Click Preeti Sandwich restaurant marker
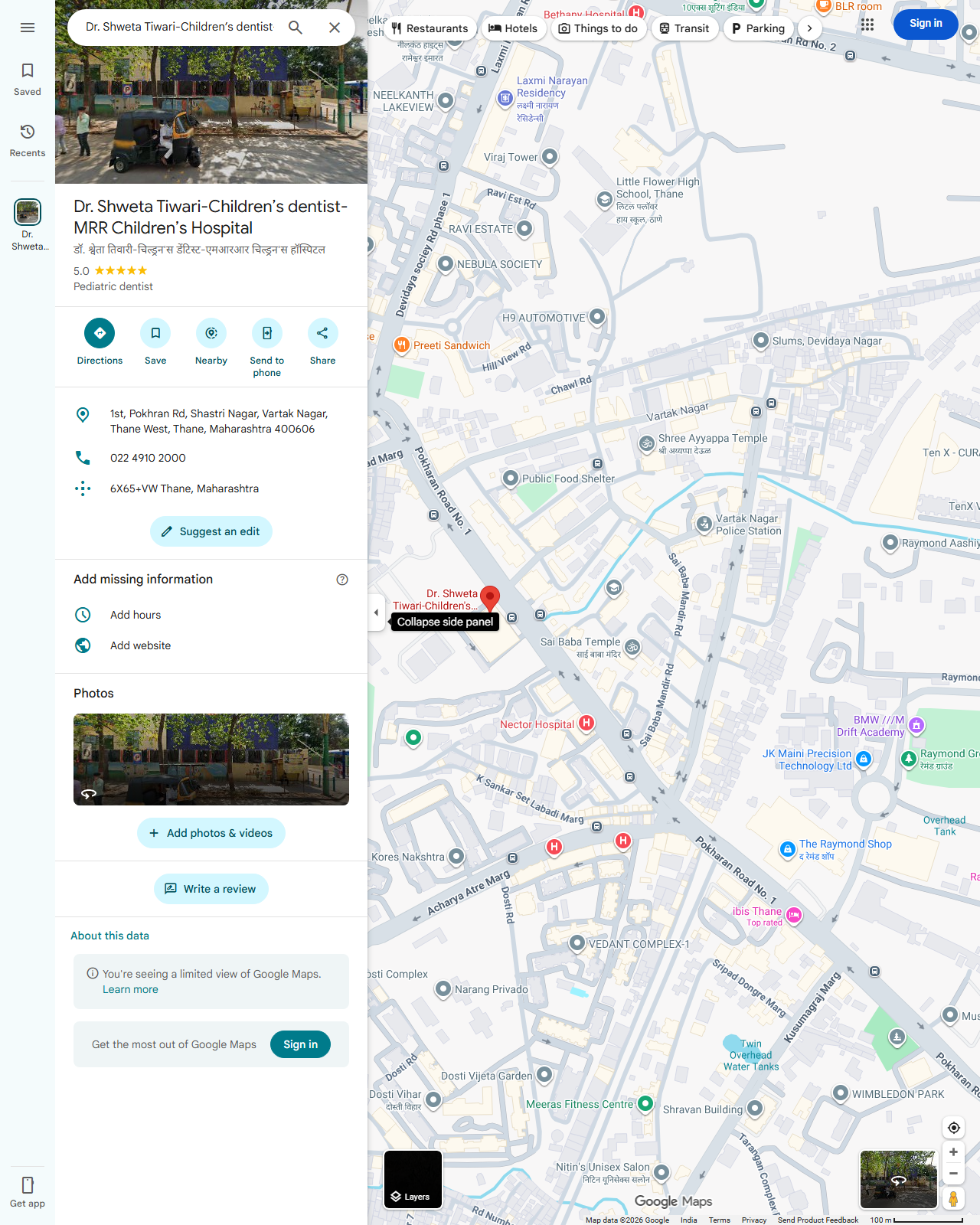Image resolution: width=980 pixels, height=1225 pixels. click(402, 345)
